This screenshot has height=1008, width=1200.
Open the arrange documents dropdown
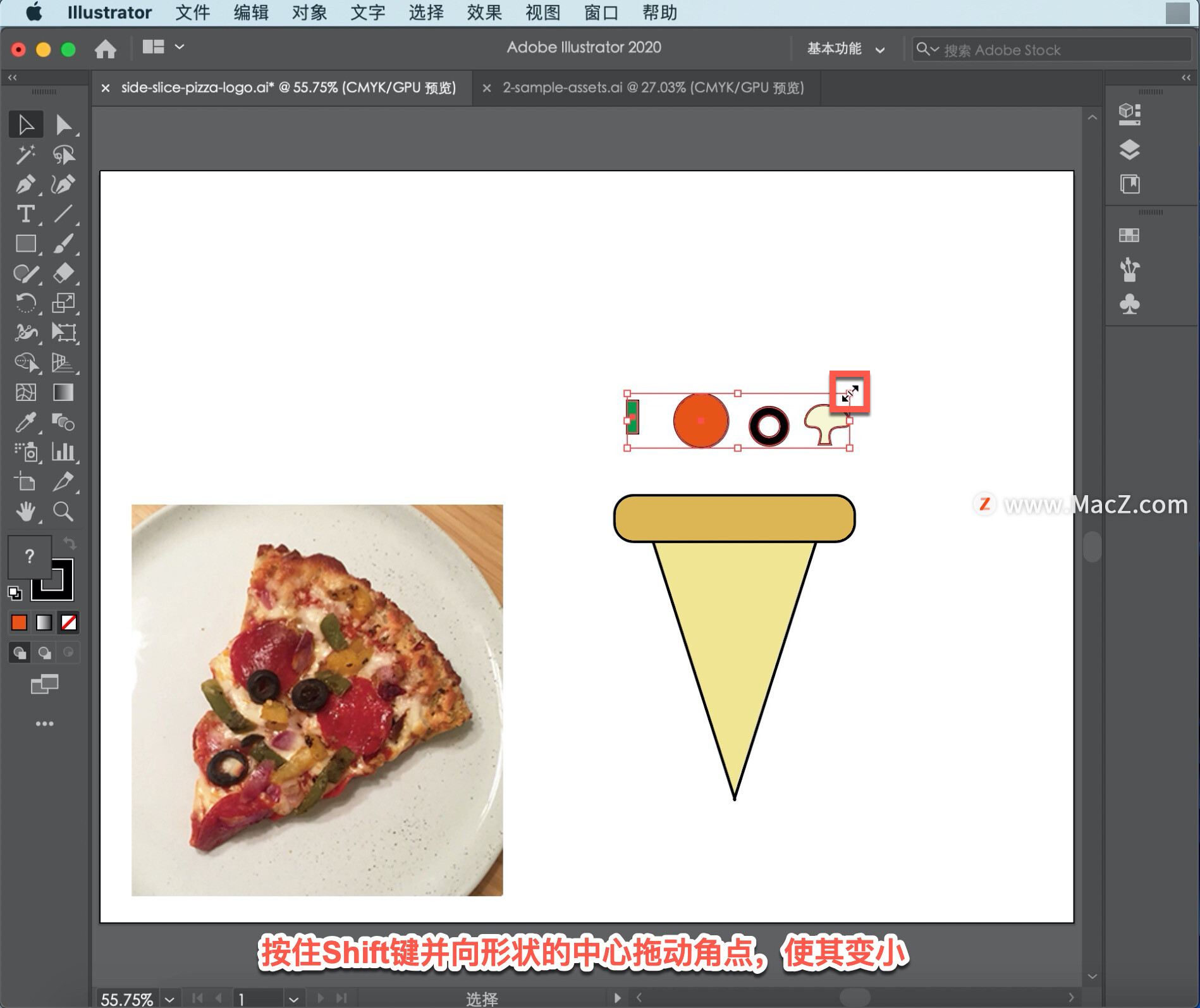(163, 47)
